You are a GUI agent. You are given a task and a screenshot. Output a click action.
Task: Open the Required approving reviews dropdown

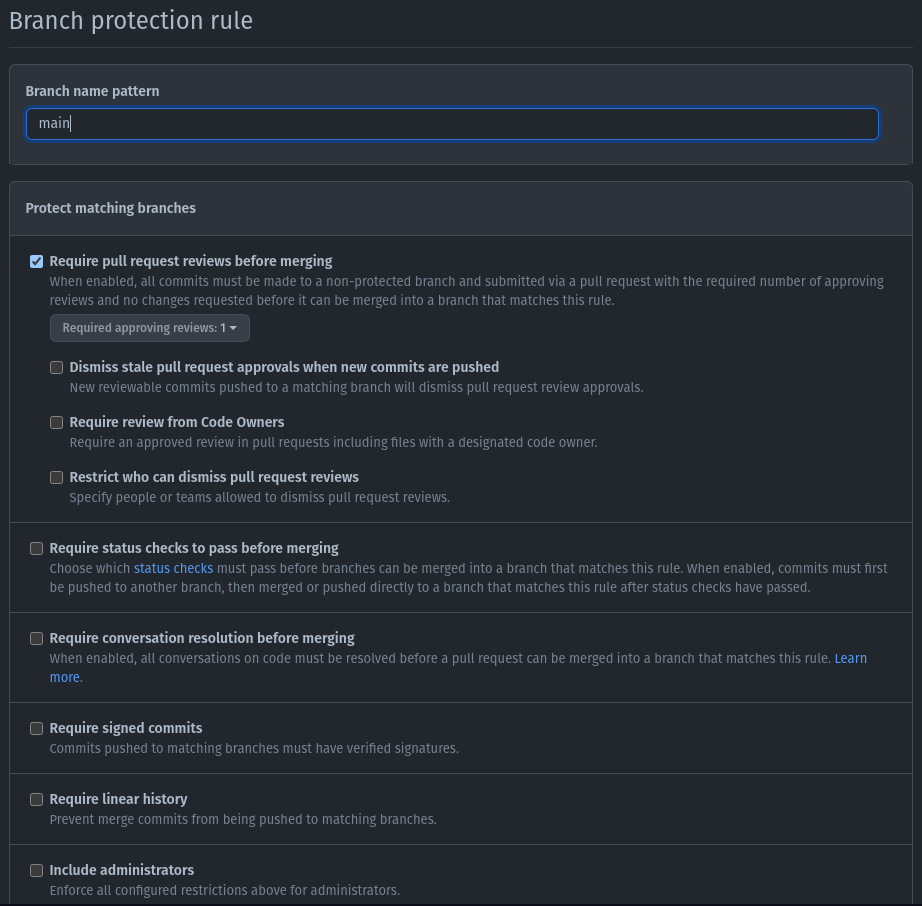tap(150, 328)
